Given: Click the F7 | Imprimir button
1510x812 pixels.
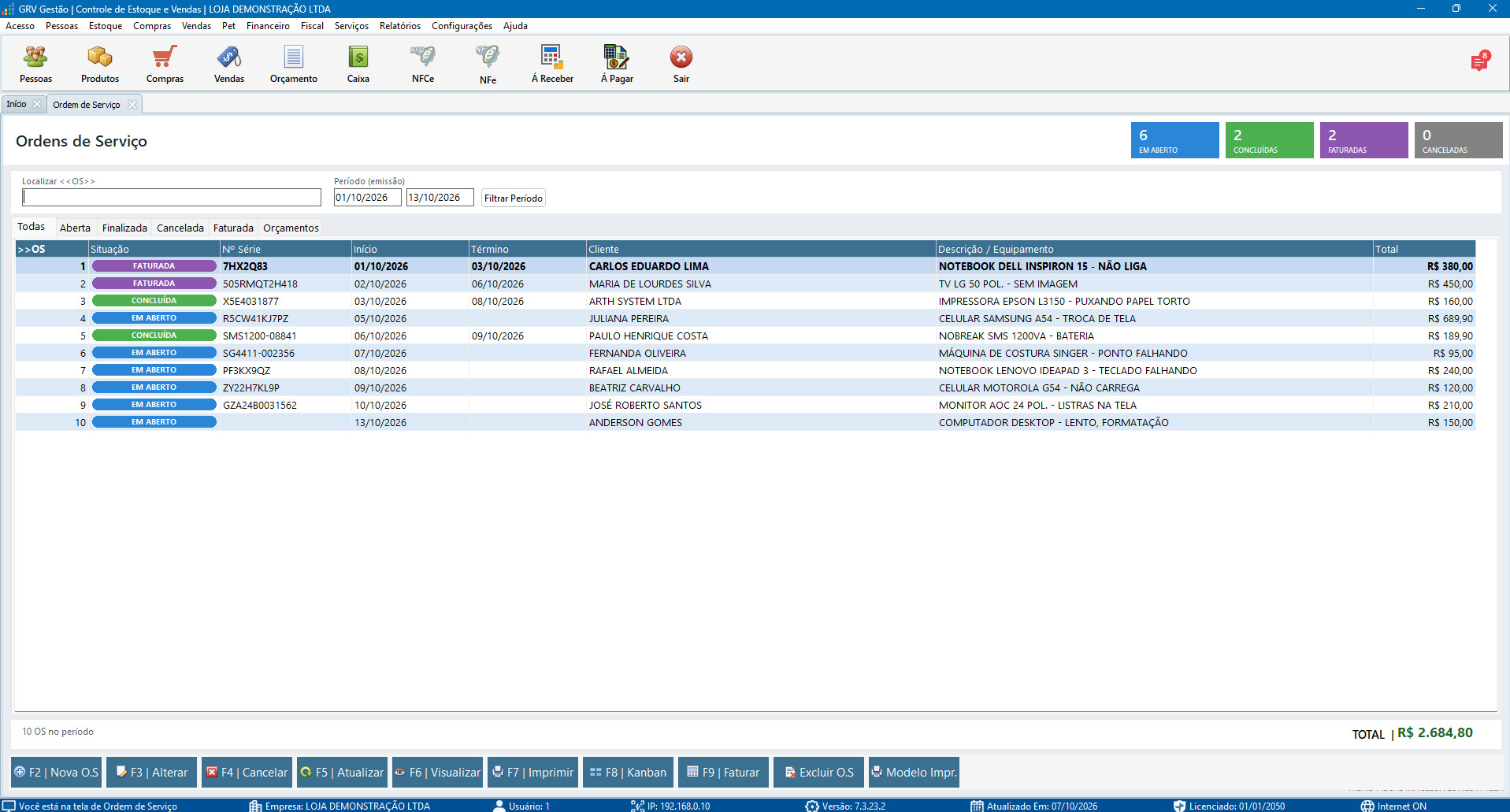Looking at the screenshot, I should coord(532,773).
